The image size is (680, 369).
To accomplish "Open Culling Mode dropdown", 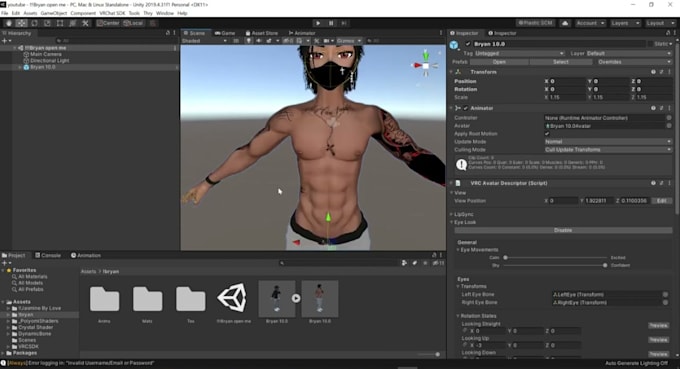I will (x=608, y=150).
